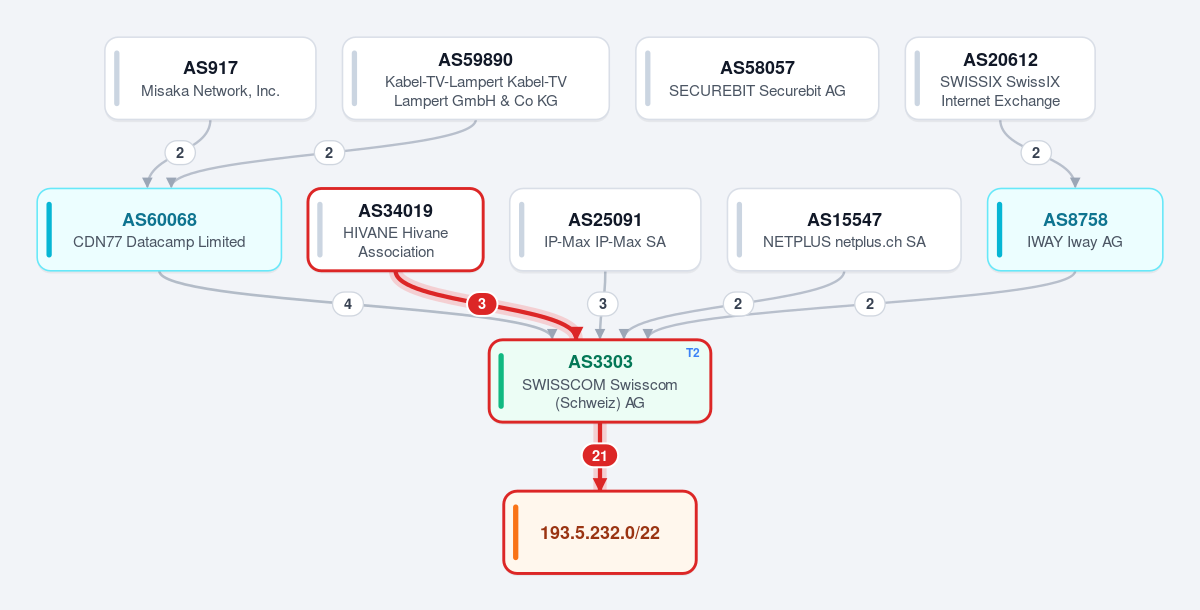This screenshot has height=610, width=1200.
Task: Click the 2 edge badge below AS59890
Action: click(329, 153)
